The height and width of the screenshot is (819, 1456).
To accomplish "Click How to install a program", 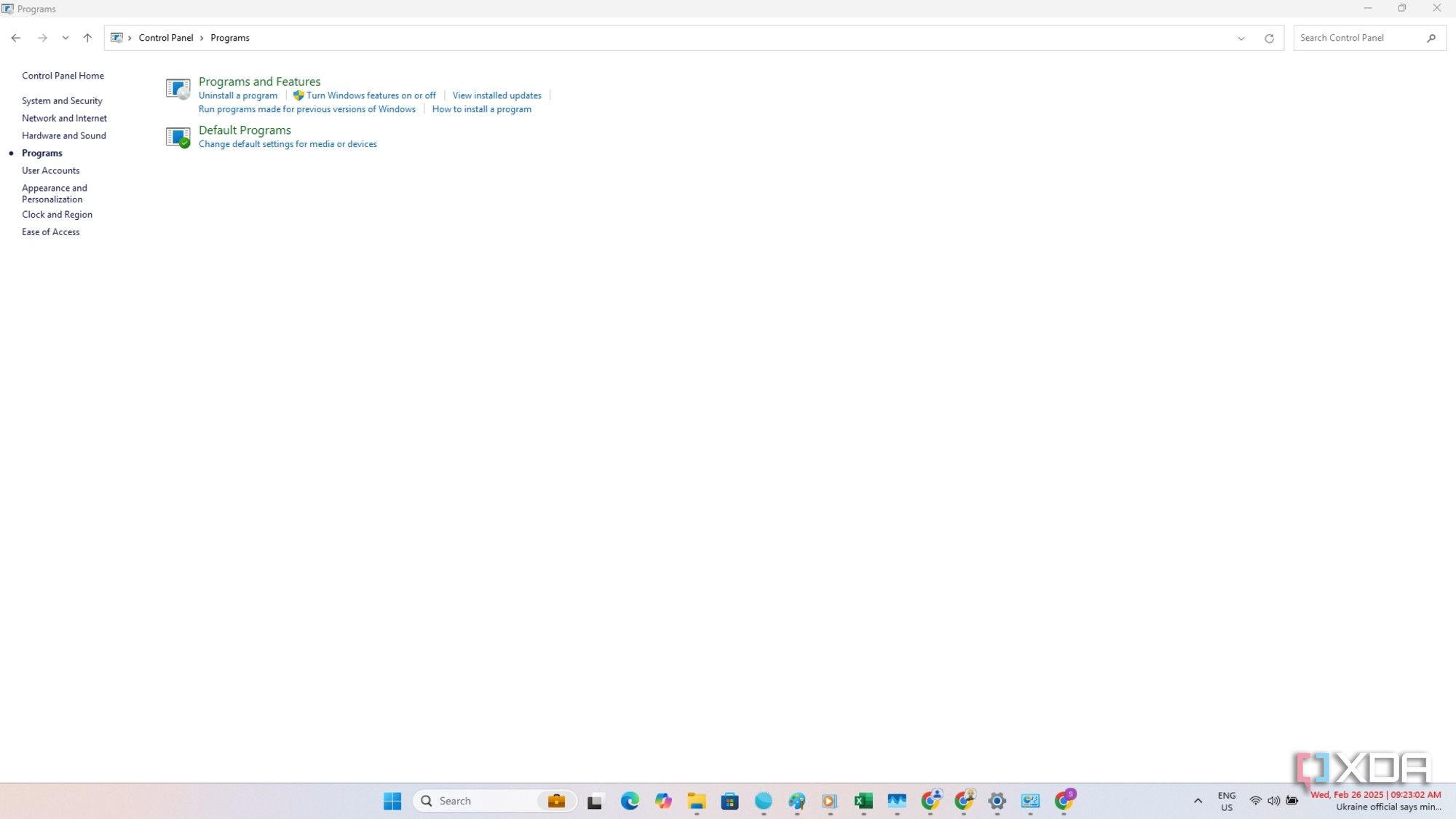I will (481, 109).
